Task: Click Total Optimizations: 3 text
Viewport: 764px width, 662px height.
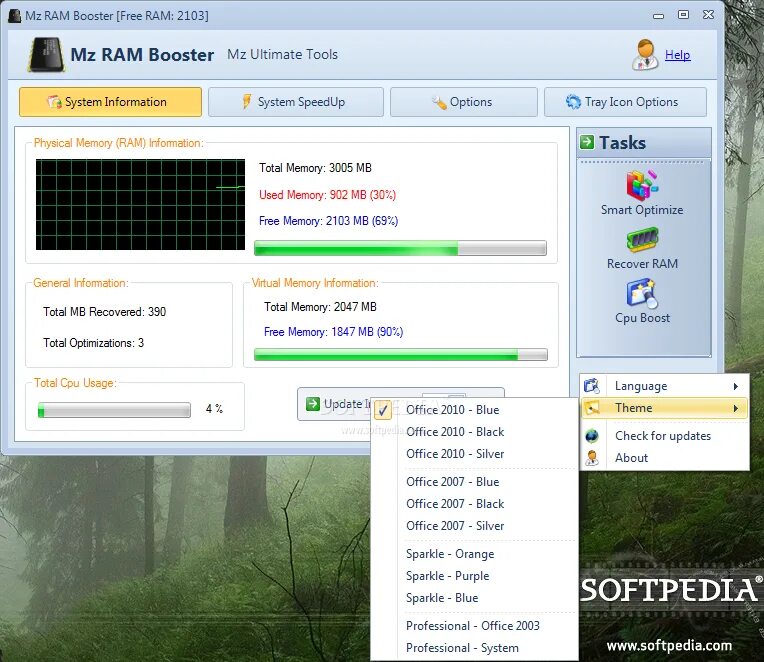Action: (x=93, y=343)
